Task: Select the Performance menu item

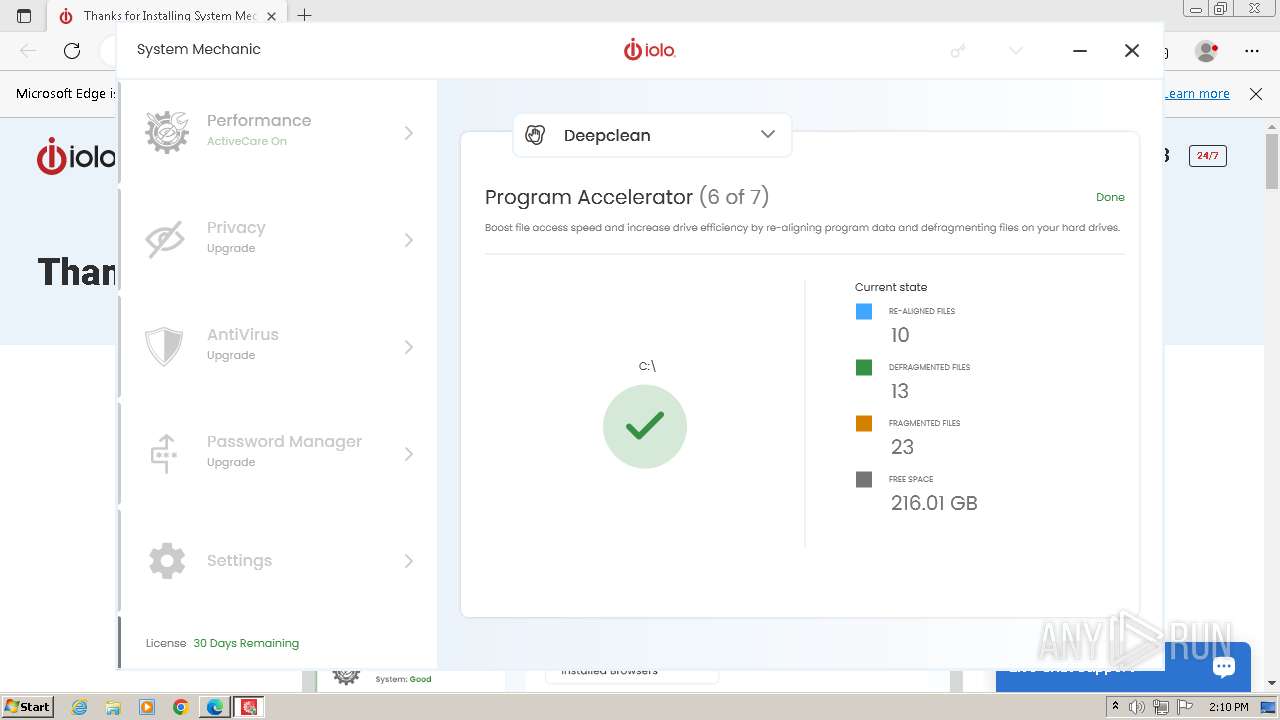Action: coord(278,132)
